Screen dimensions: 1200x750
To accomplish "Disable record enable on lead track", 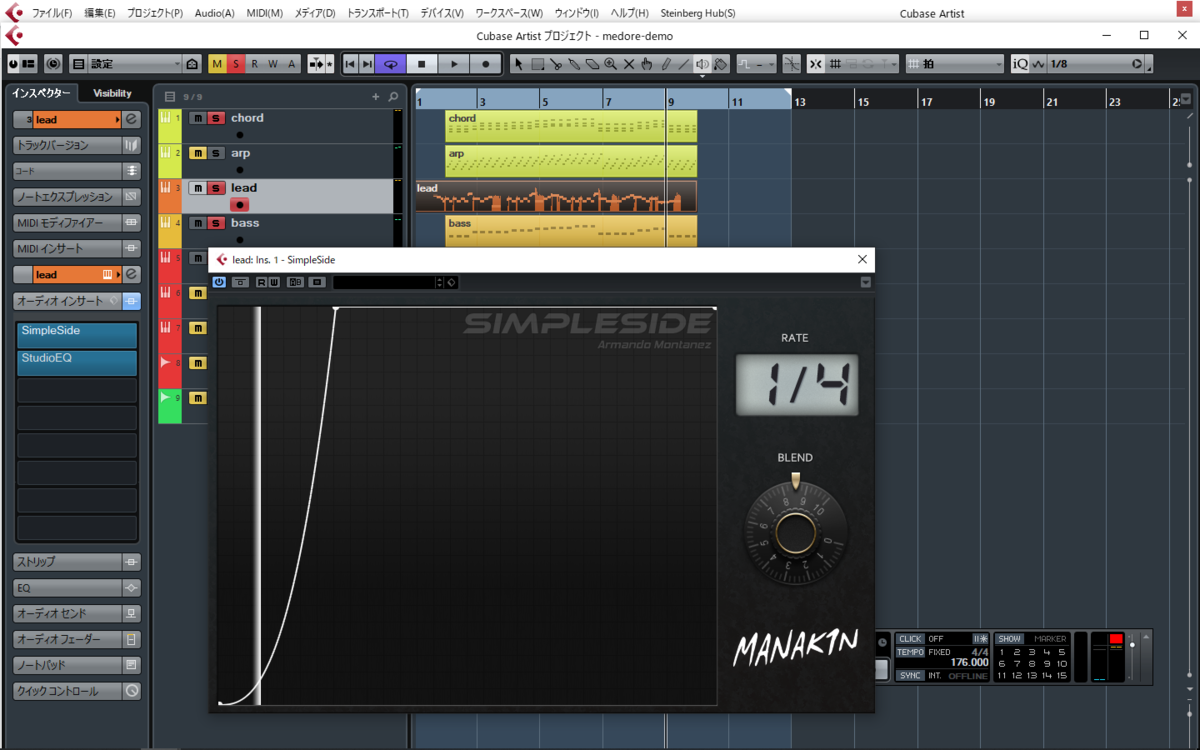I will [239, 204].
